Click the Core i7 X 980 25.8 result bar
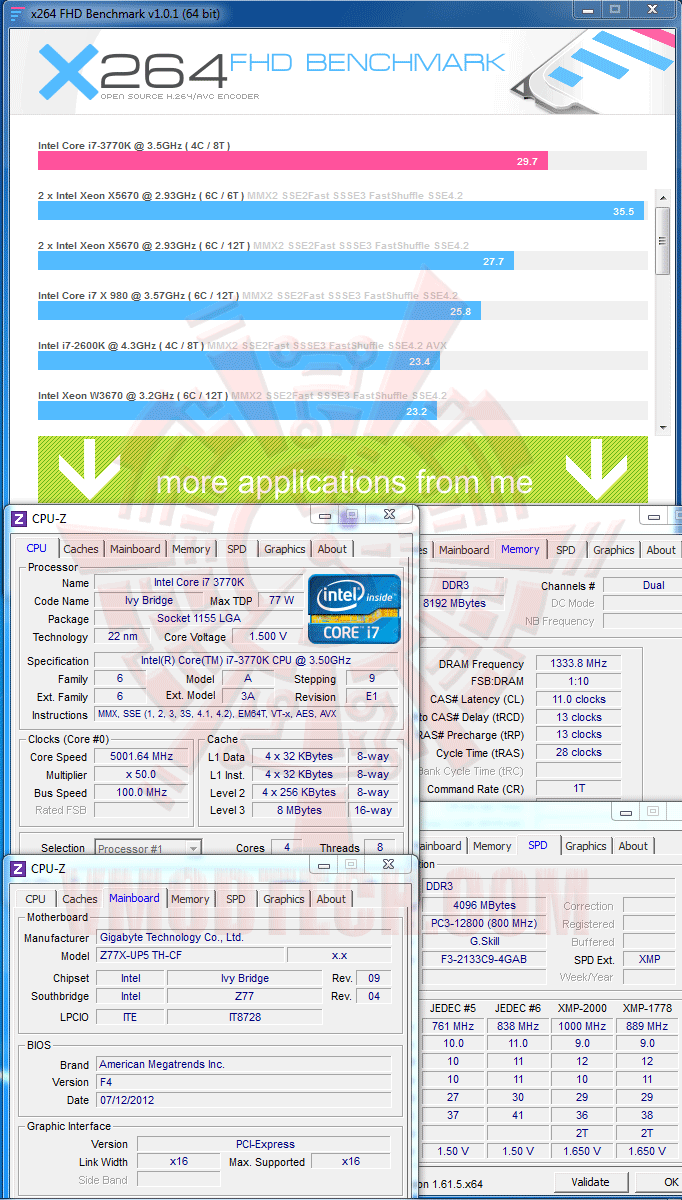The image size is (682, 1200). [x=260, y=311]
